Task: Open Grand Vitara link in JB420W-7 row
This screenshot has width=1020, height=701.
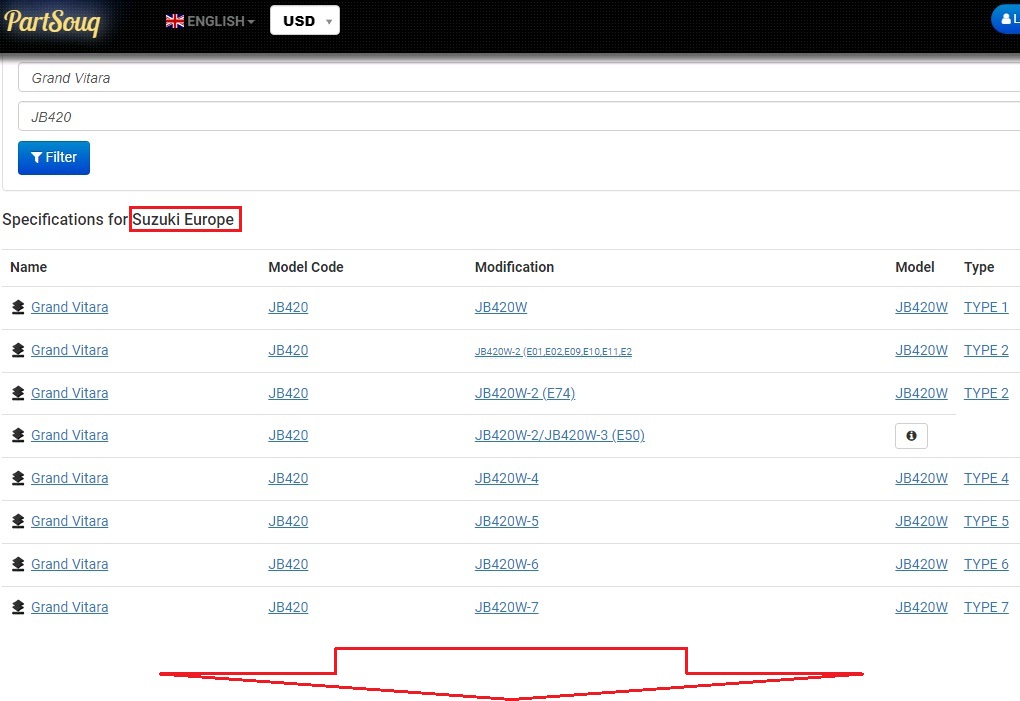Action: coord(70,607)
